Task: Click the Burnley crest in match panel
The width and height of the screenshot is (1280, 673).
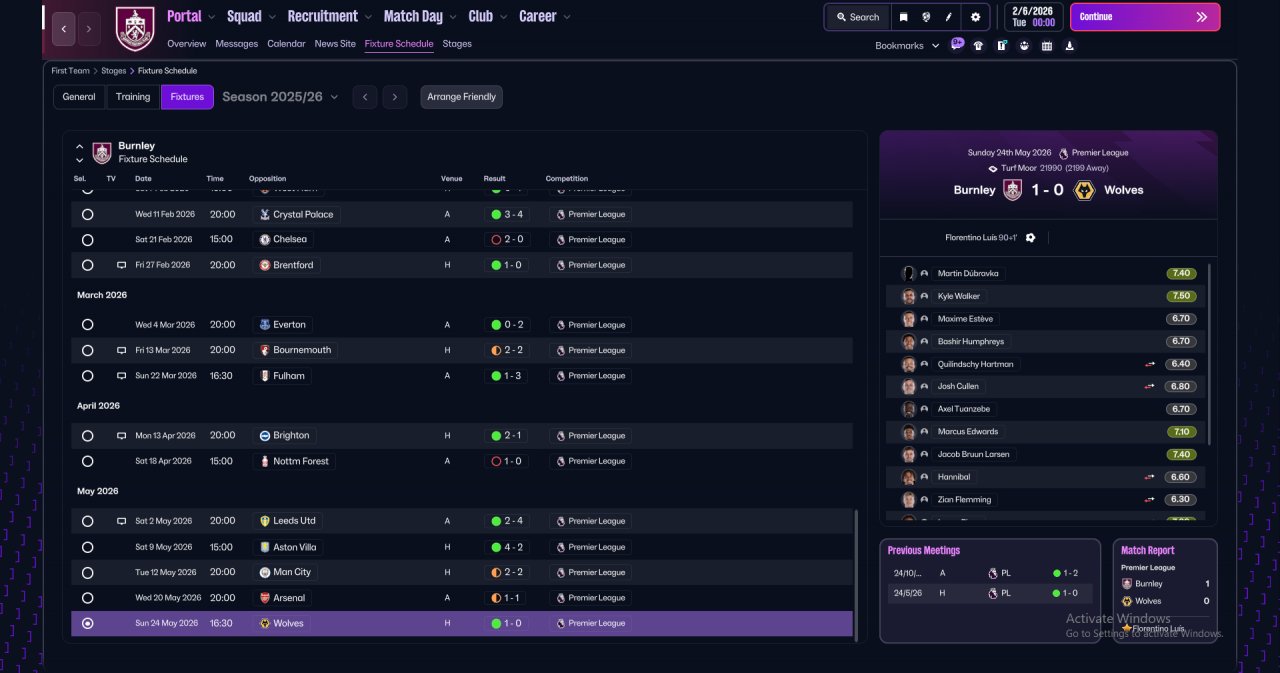Action: [x=1012, y=190]
